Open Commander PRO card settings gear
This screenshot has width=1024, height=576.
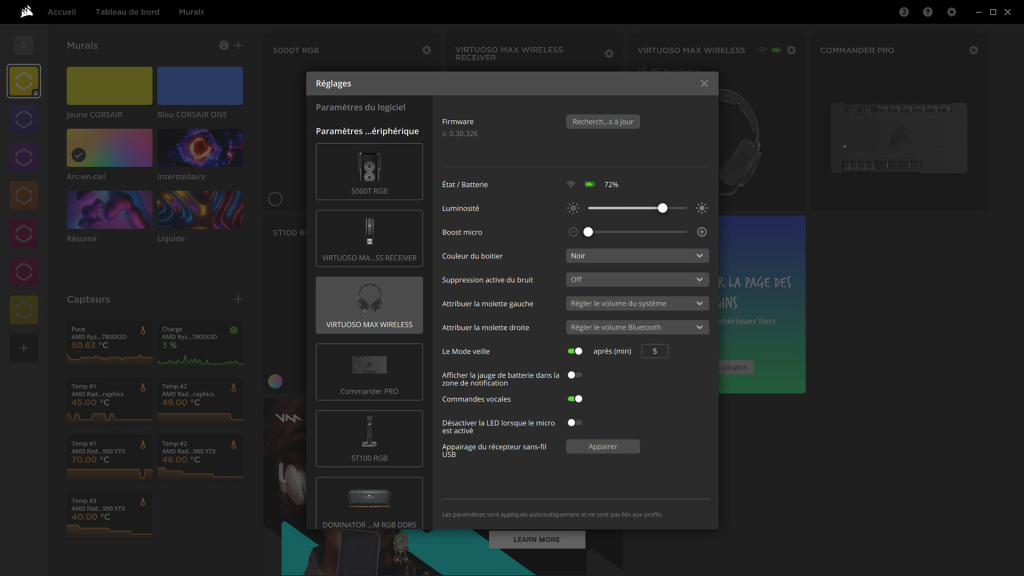point(973,50)
